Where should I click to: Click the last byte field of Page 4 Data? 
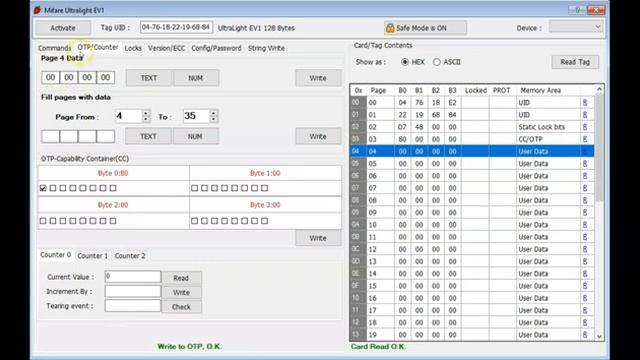105,78
